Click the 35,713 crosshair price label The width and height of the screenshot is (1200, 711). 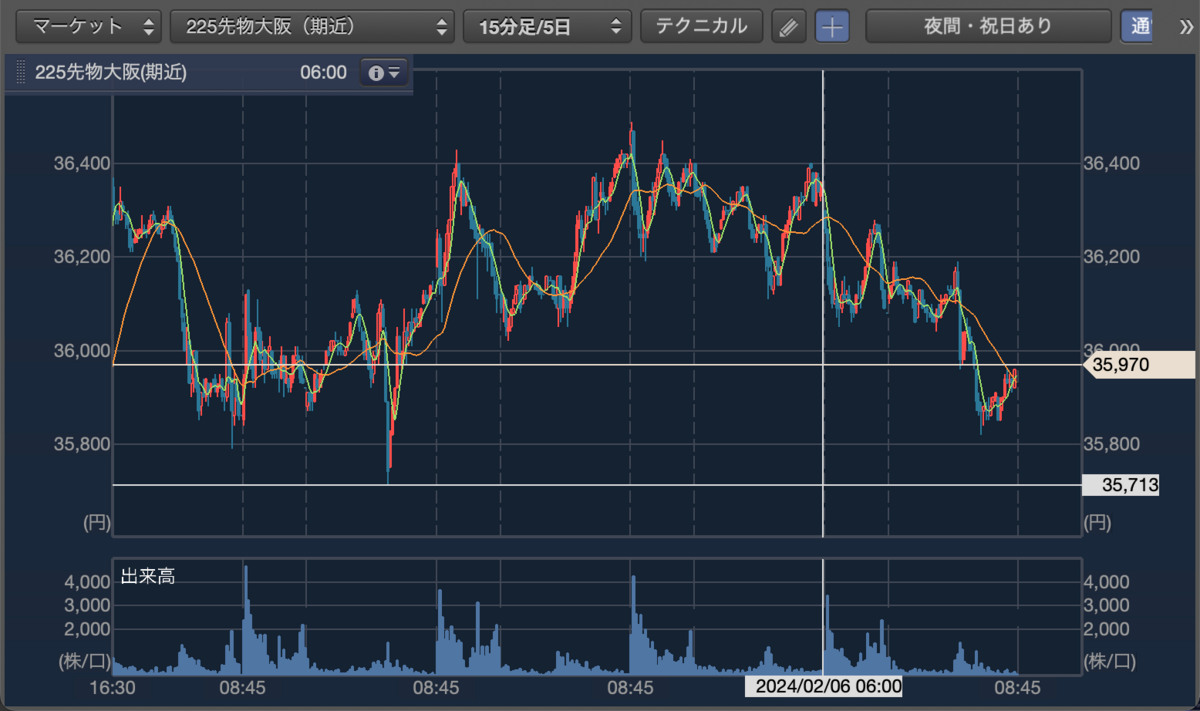tap(1121, 485)
